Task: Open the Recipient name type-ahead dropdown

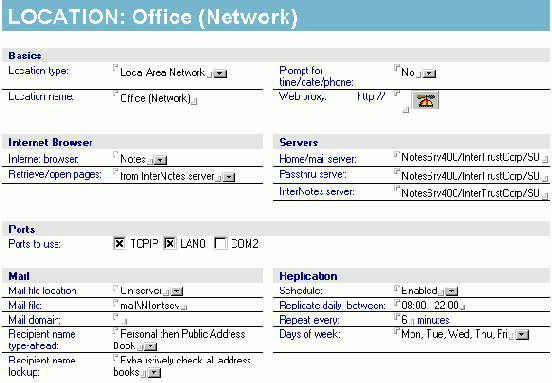Action: pos(151,347)
